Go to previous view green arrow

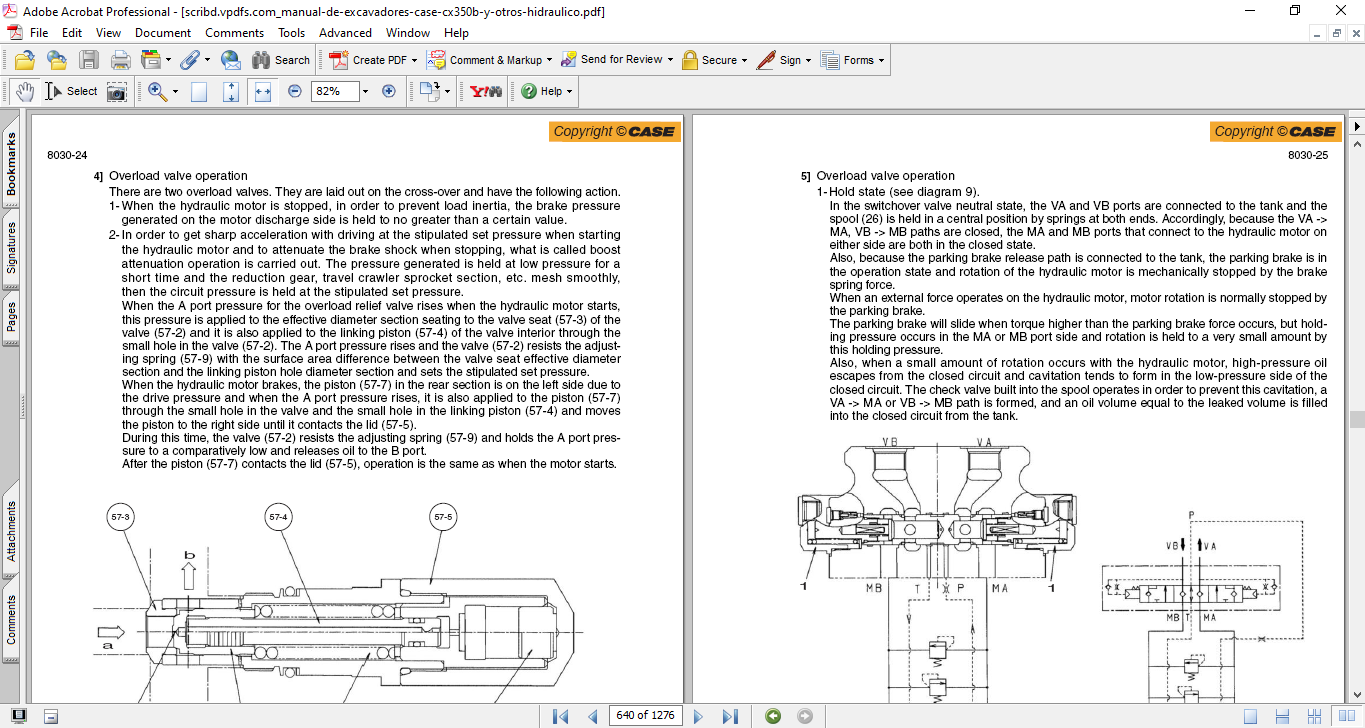coord(772,716)
